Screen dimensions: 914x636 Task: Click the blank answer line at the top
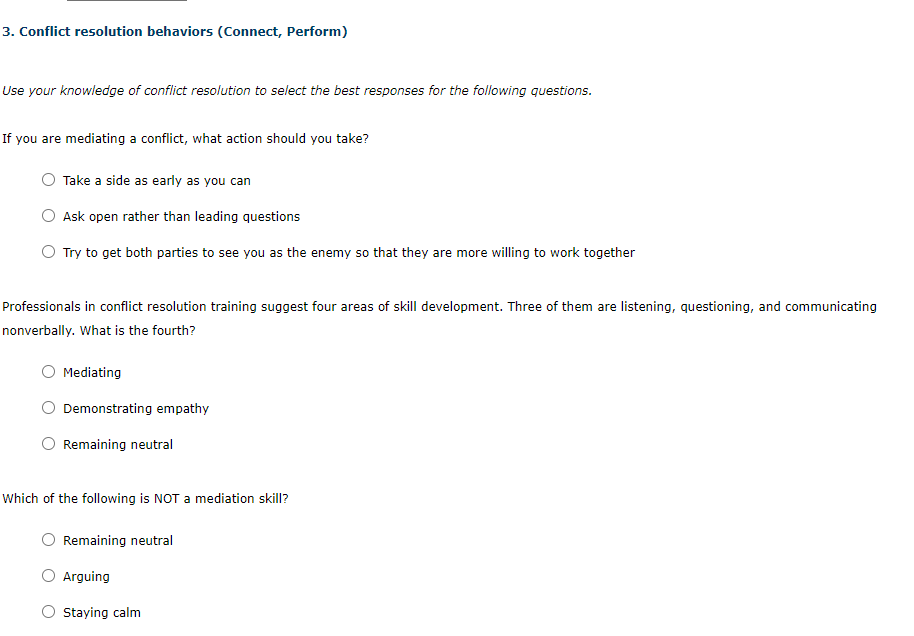[126, 3]
